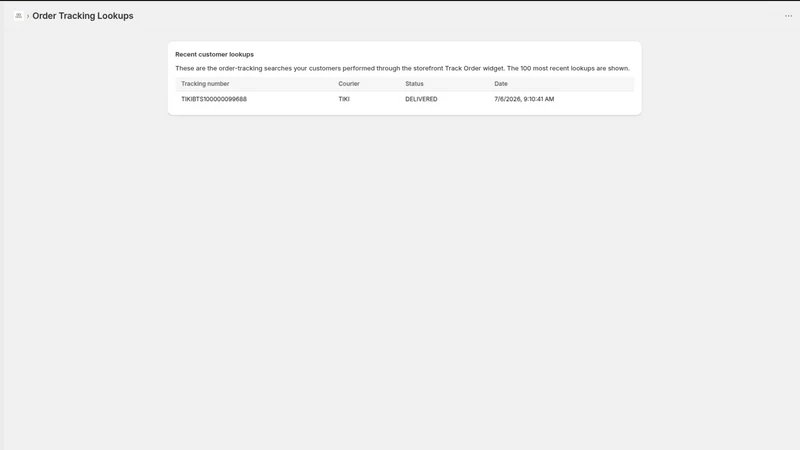Screen dimensions: 800x450
Task: Click the Order Tracking Lookups page title
Action: point(83,16)
